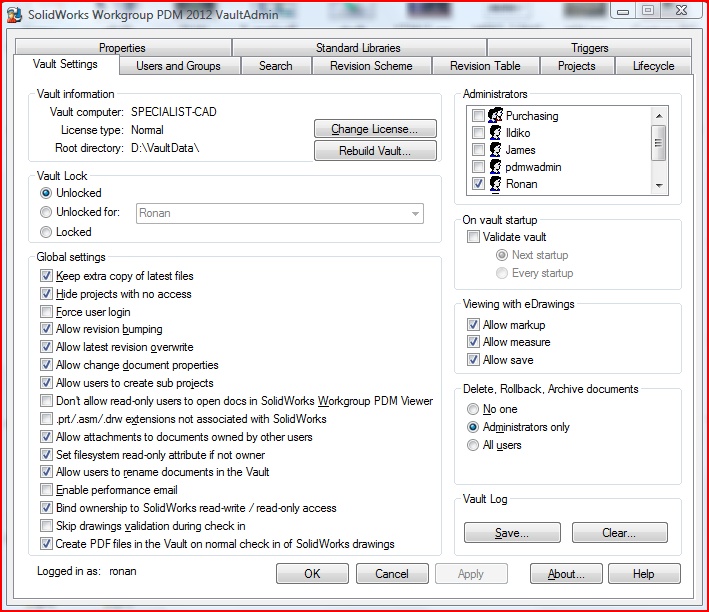This screenshot has height=612, width=709.
Task: Toggle Allow users to create sub projects
Action: pyautogui.click(x=46, y=383)
